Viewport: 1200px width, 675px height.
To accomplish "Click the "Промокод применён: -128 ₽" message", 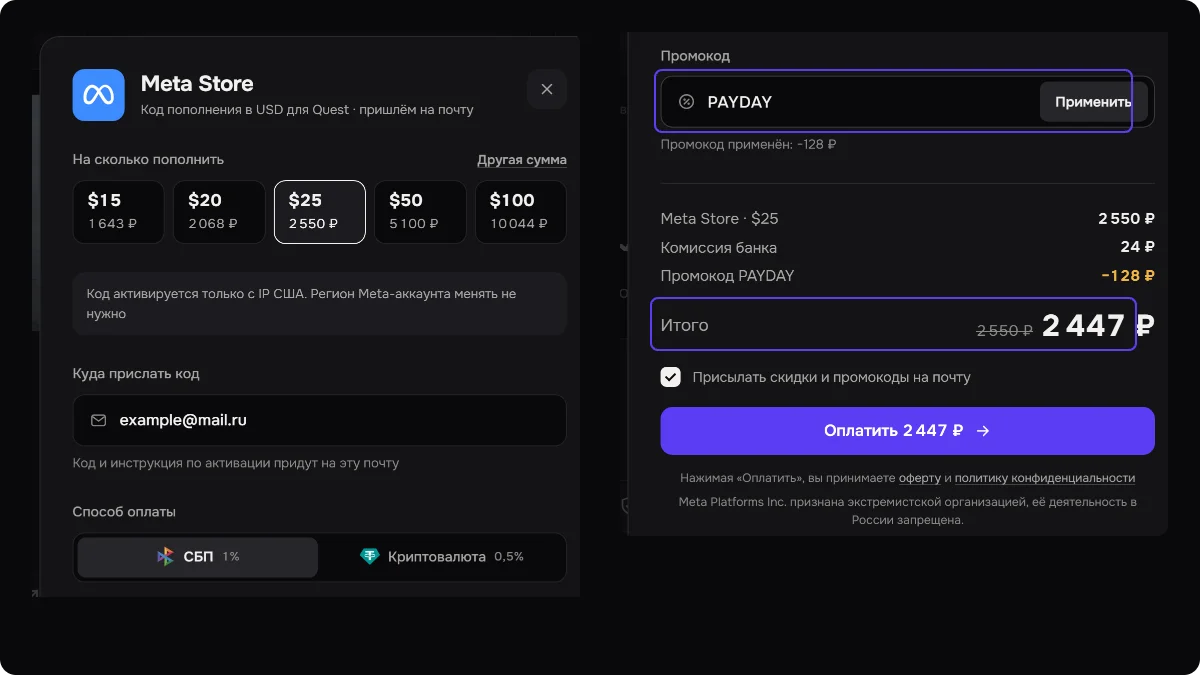I will [748, 145].
